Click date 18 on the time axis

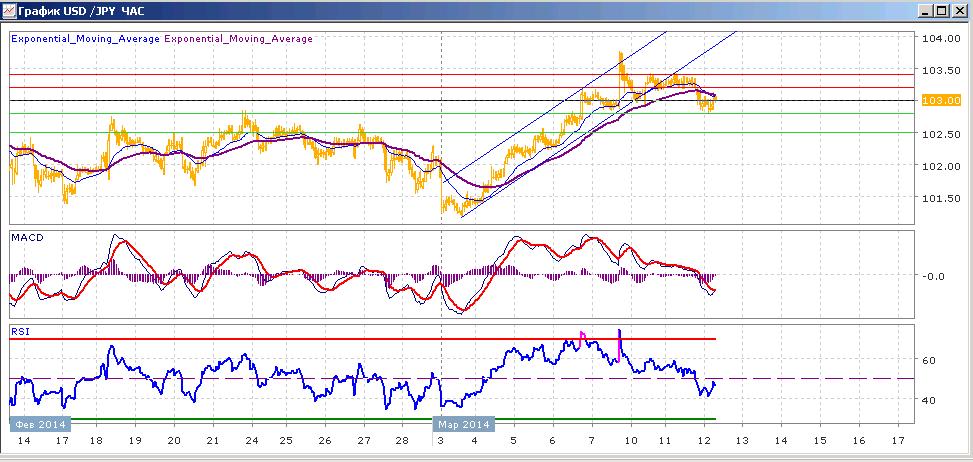coord(96,440)
